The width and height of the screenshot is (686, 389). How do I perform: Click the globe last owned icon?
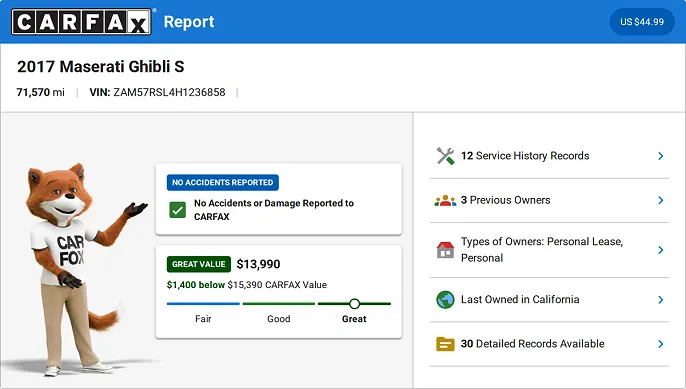pos(445,300)
